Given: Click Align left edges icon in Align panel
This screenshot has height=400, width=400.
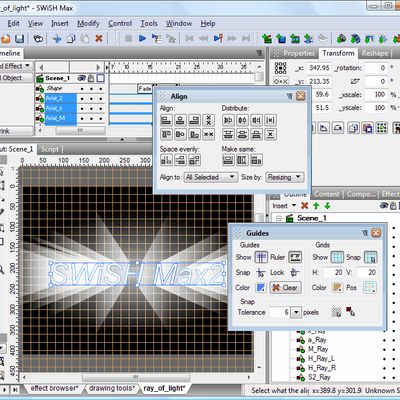Looking at the screenshot, I should pyautogui.click(x=166, y=120).
